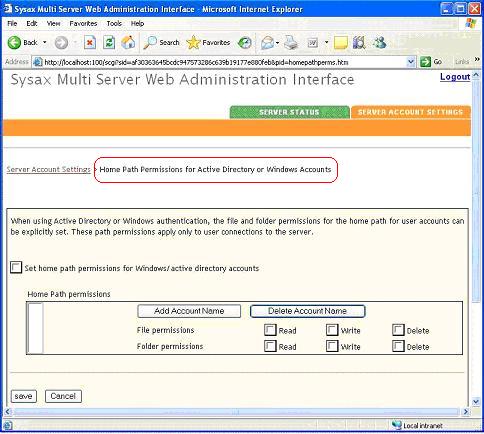Enable Set home path permissions checkbox
484x434 pixels.
coord(16,267)
